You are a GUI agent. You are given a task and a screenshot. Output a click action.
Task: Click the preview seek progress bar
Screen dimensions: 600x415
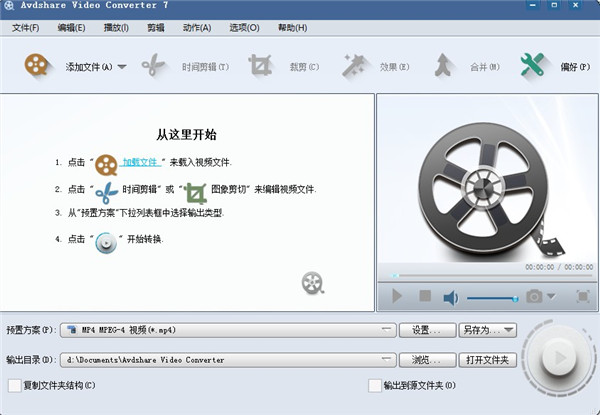(x=491, y=275)
